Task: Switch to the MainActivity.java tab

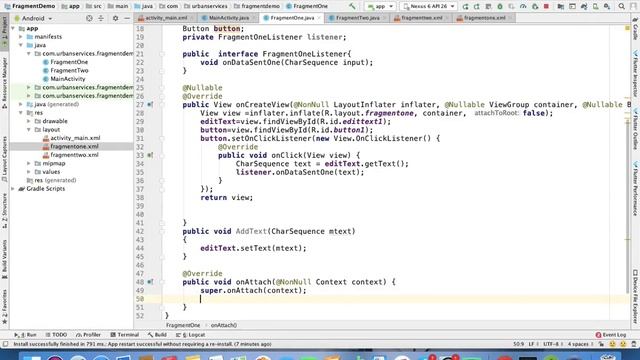Action: (x=229, y=18)
